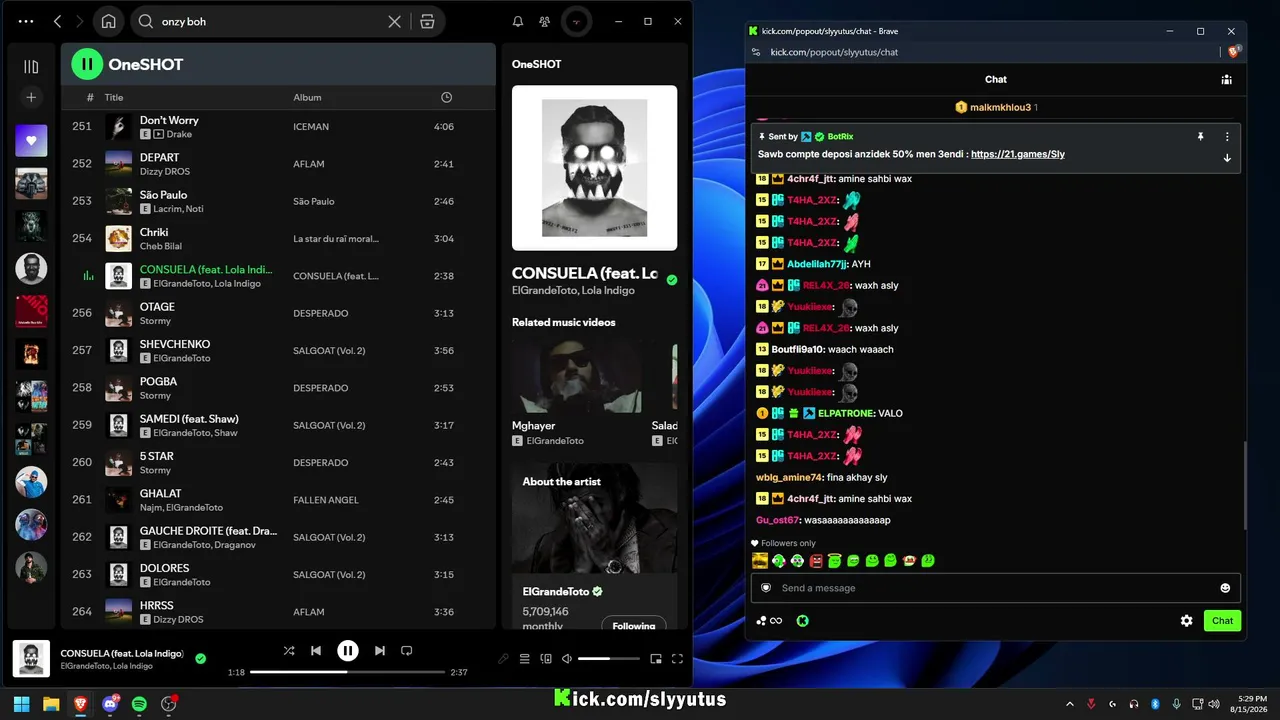Viewport: 1280px width, 720px height.
Task: Click the CONSUELA album cover in right panel
Action: (594, 167)
